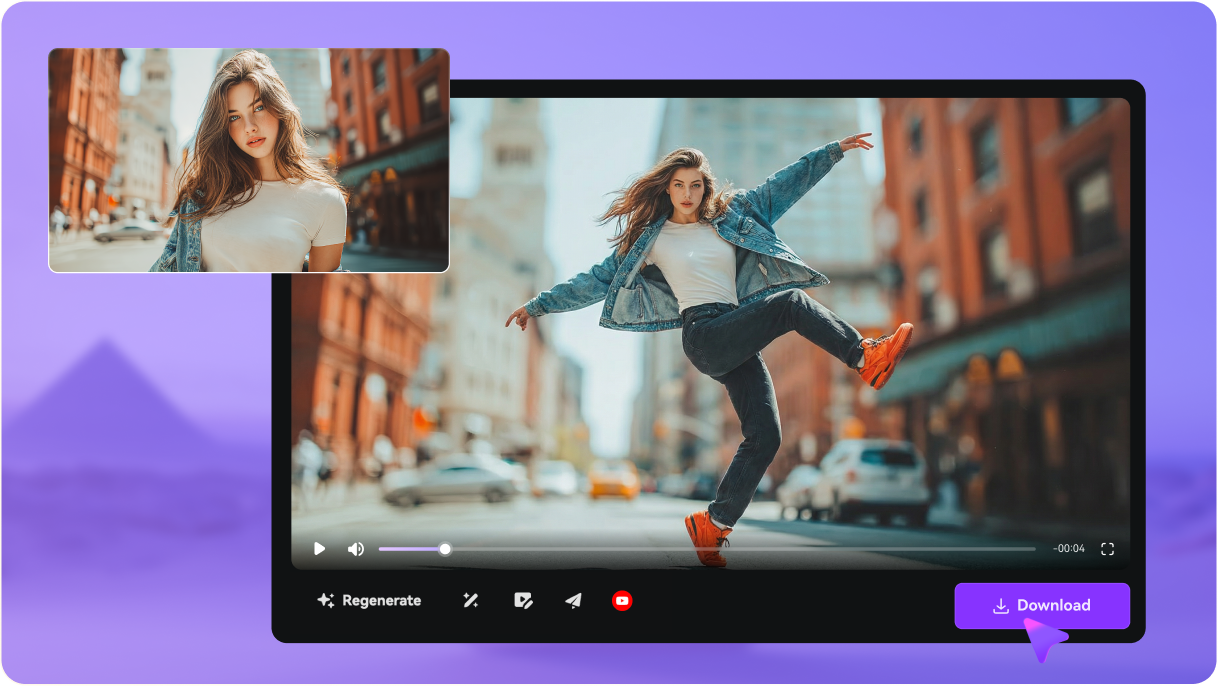Enter fullscreen mode using the expand icon
Viewport: 1218px width, 686px height.
point(1107,549)
